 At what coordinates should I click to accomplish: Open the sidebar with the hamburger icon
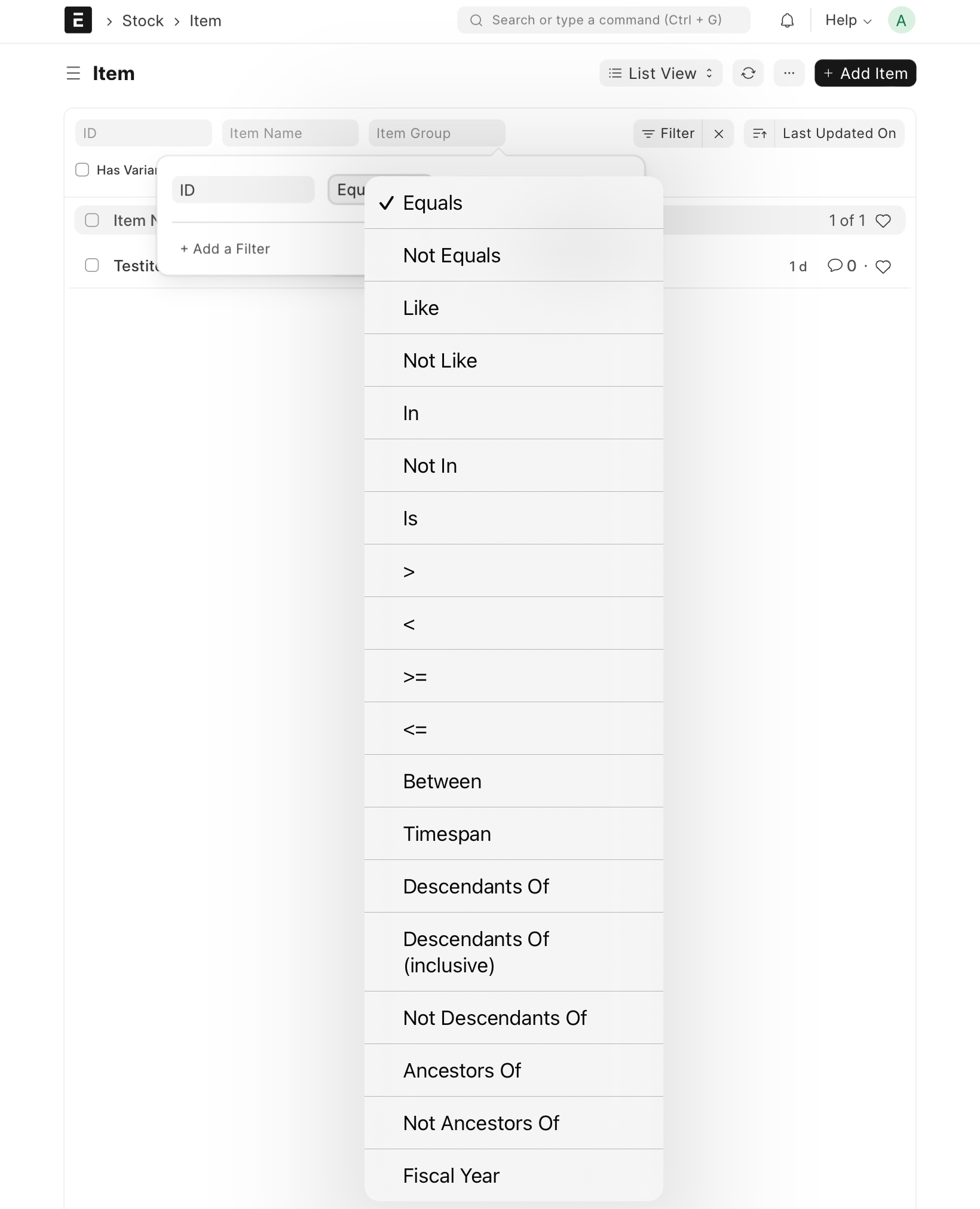coord(73,73)
